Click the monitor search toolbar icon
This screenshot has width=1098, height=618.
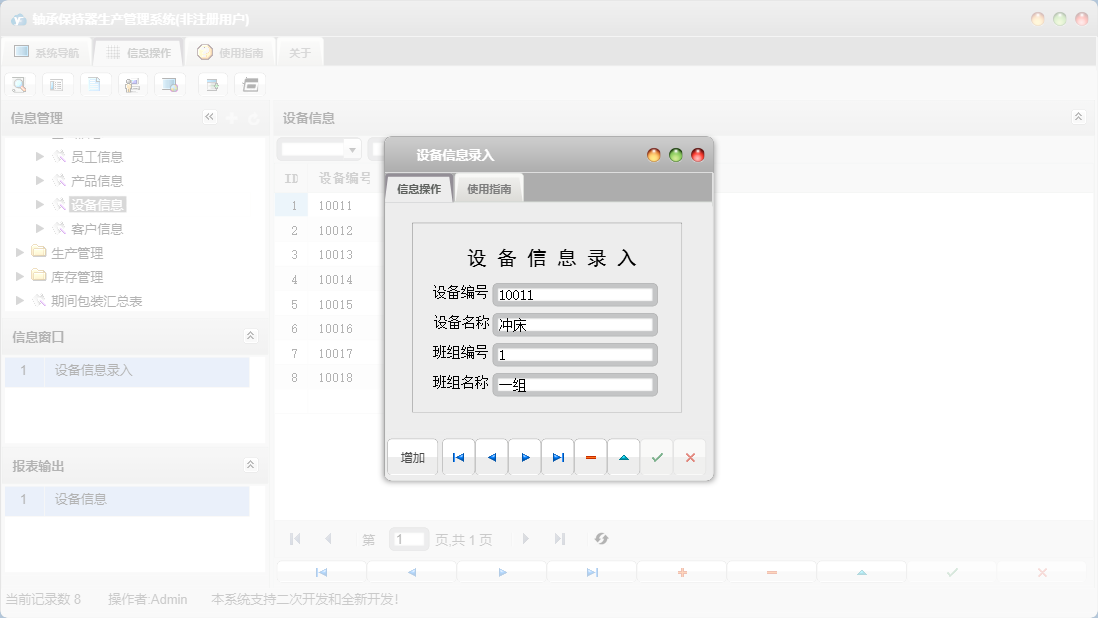tap(170, 84)
